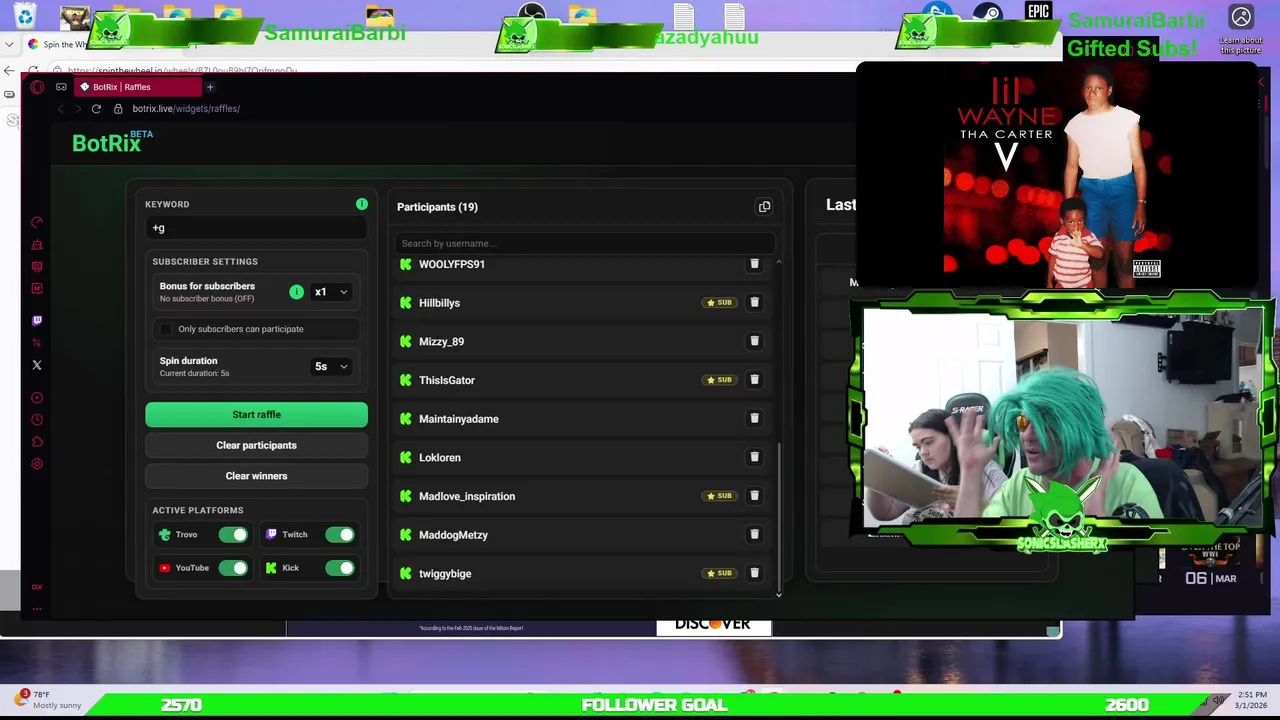
Task: Reload the BotRix page
Action: point(96,108)
